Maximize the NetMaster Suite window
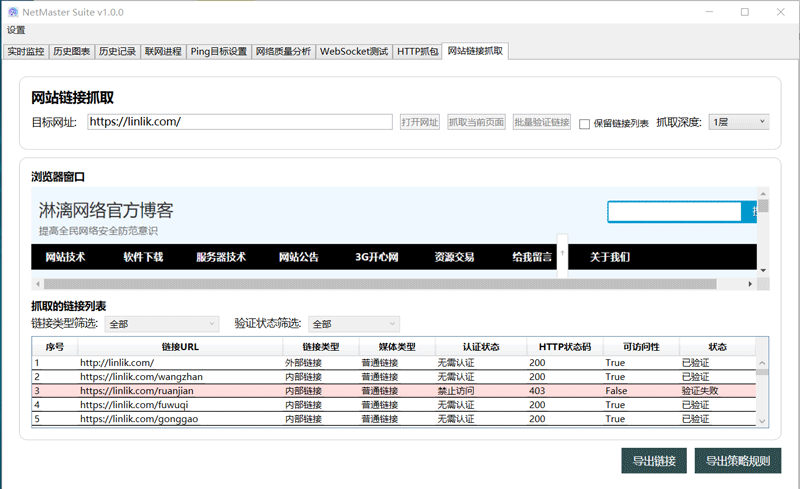800x489 pixels. pos(744,12)
